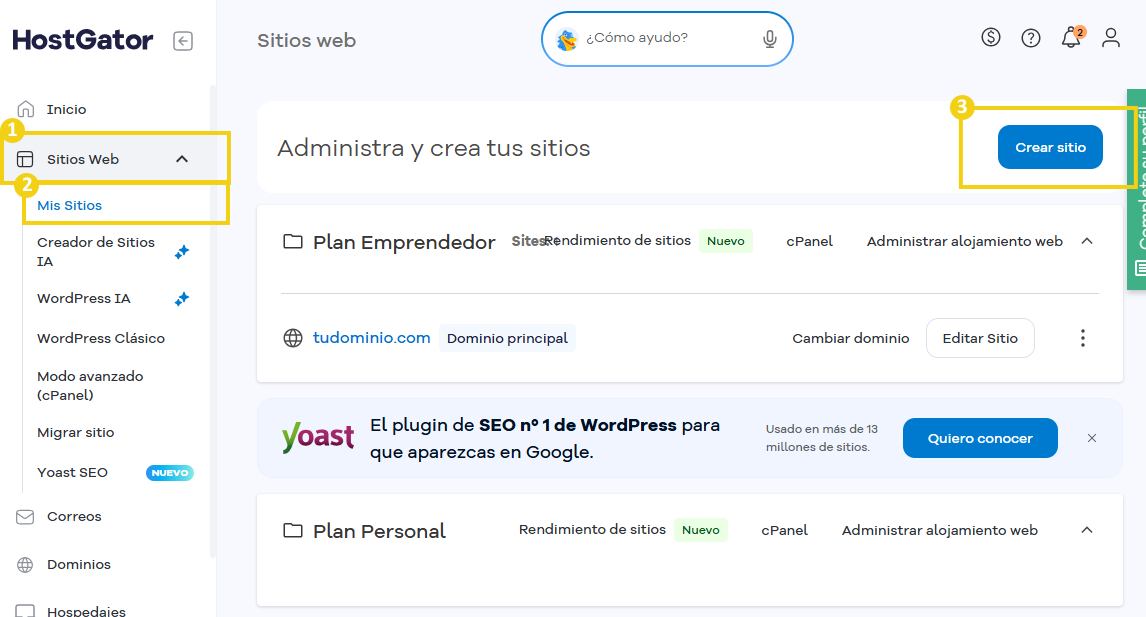Image resolution: width=1146 pixels, height=617 pixels.
Task: Click the Dominios globe icon
Action: pyautogui.click(x=25, y=564)
